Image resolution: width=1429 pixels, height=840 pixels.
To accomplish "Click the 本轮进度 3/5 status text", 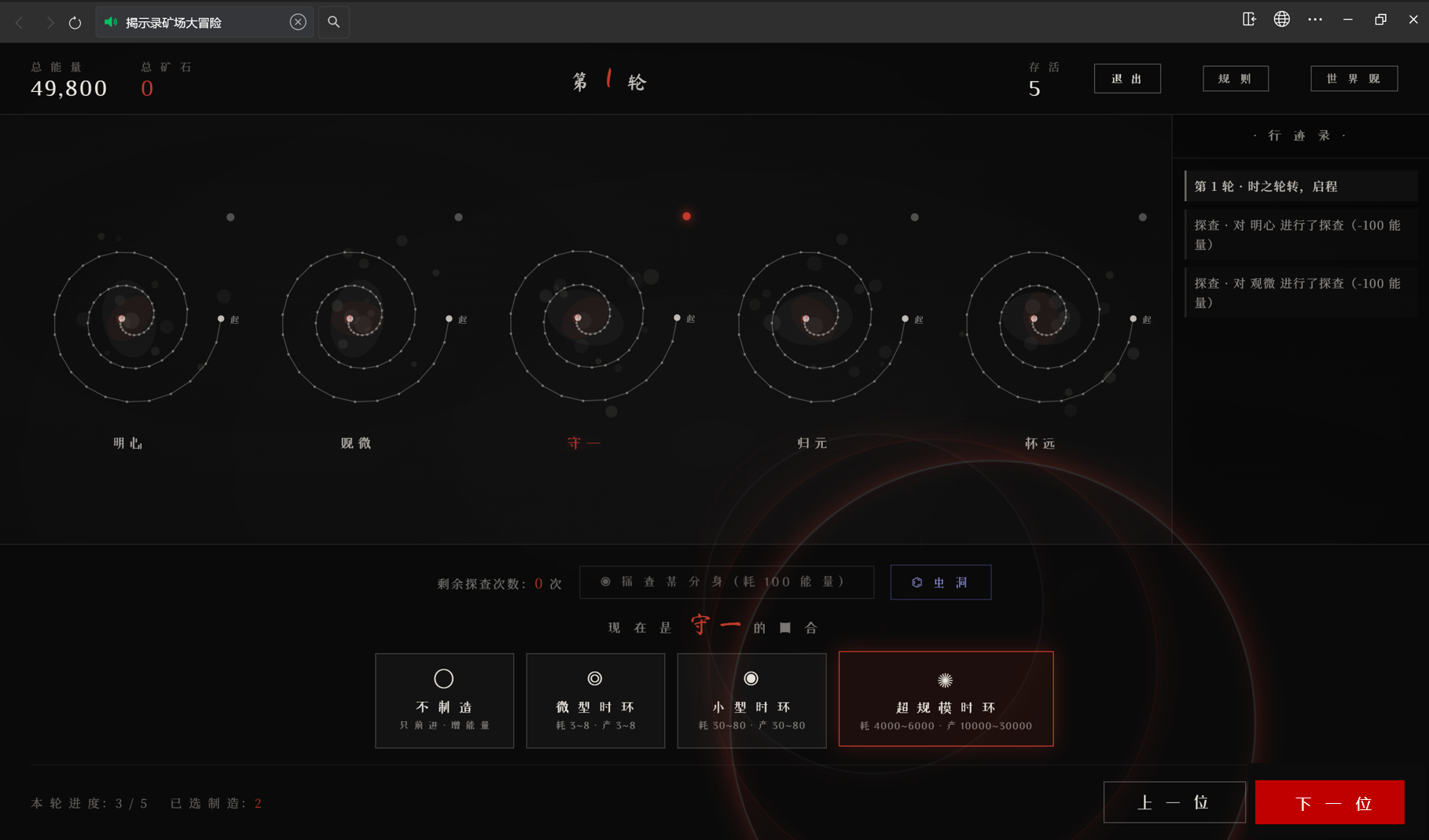I will pyautogui.click(x=89, y=803).
